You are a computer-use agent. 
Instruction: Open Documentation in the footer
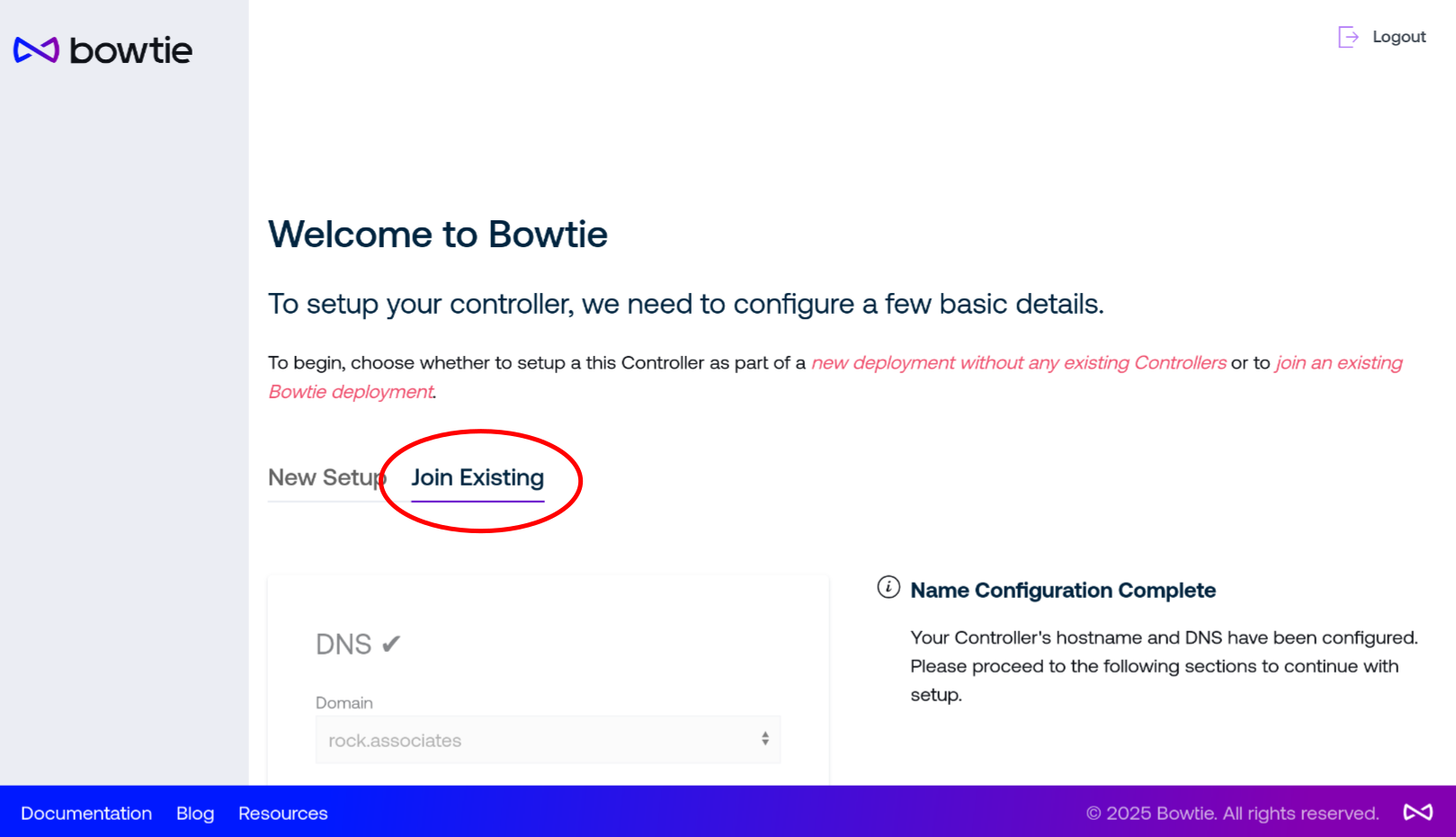pyautogui.click(x=86, y=814)
